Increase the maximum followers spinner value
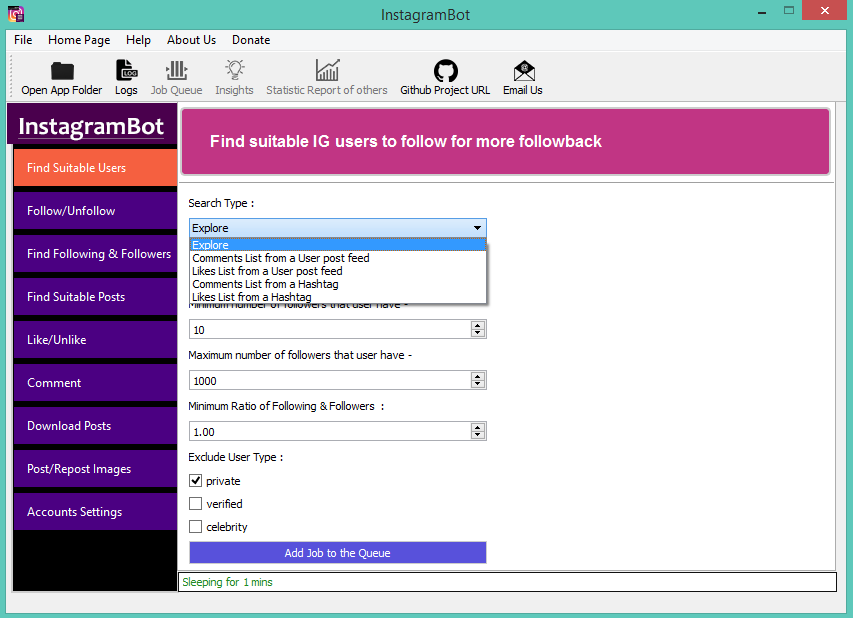This screenshot has width=853, height=618. [x=478, y=376]
